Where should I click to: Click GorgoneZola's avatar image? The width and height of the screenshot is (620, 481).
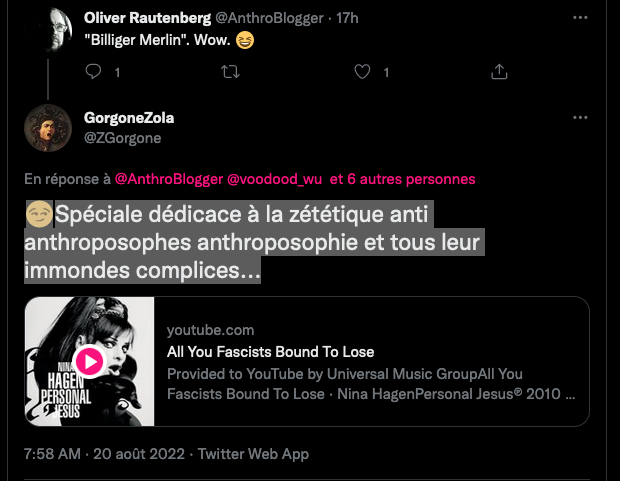click(x=50, y=127)
